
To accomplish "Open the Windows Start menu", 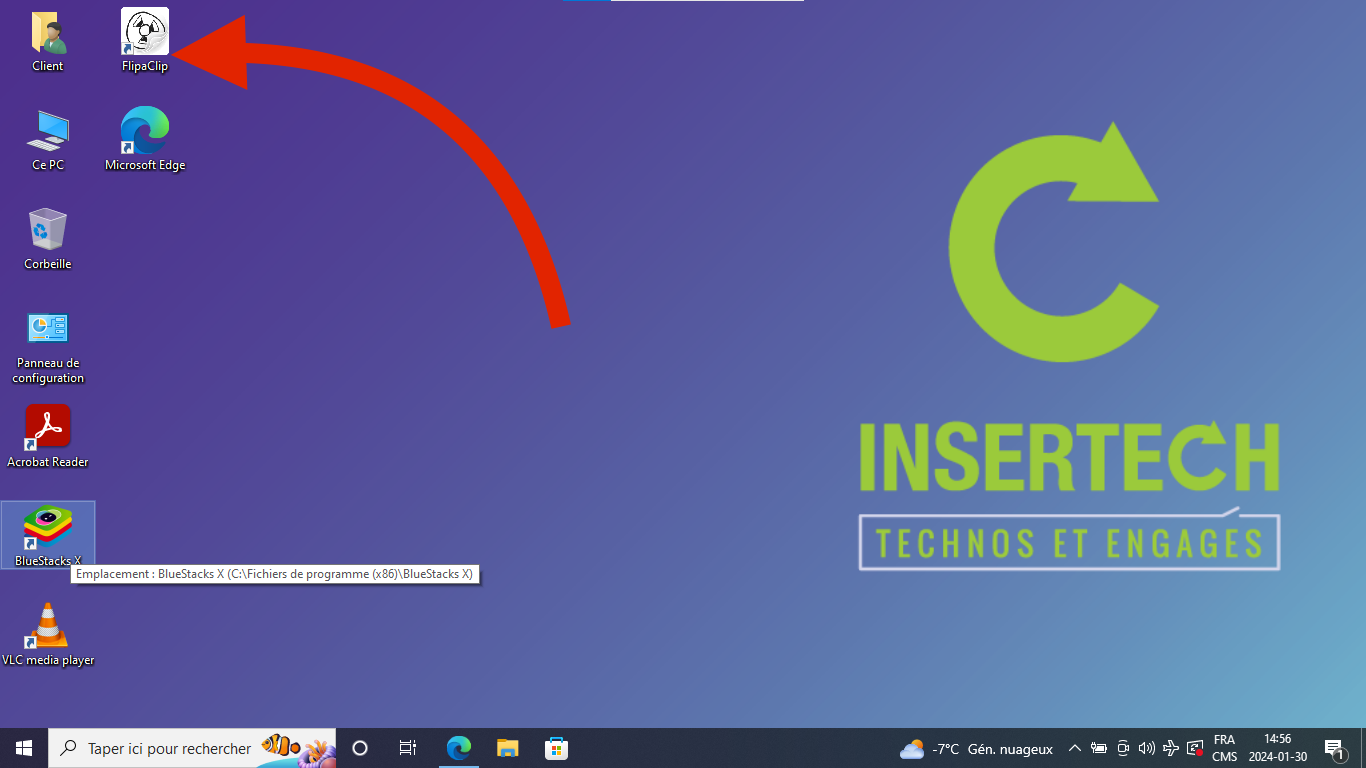I will (x=24, y=748).
